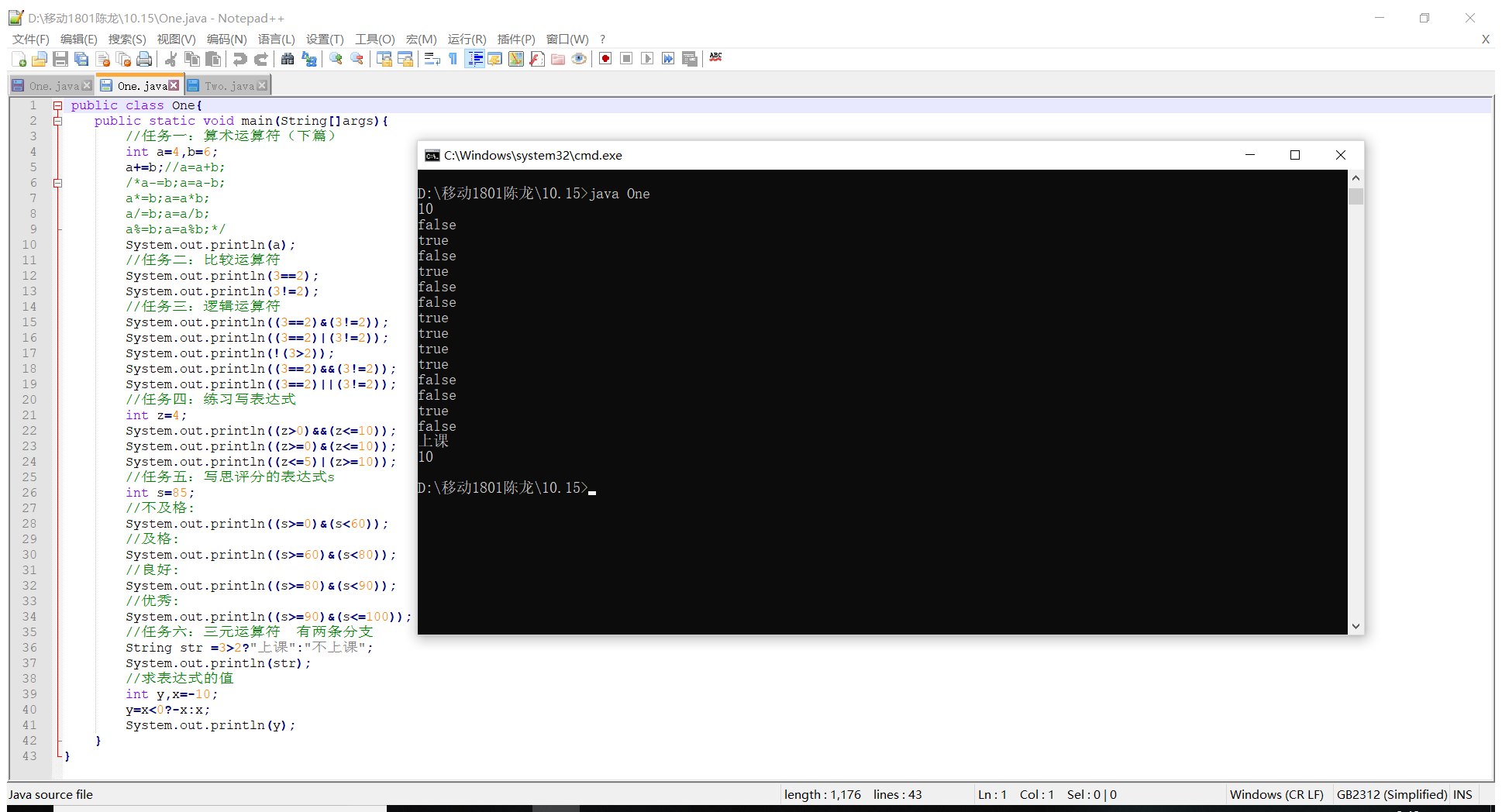Collapse the main method fold marker
1502x812 pixels.
click(57, 121)
